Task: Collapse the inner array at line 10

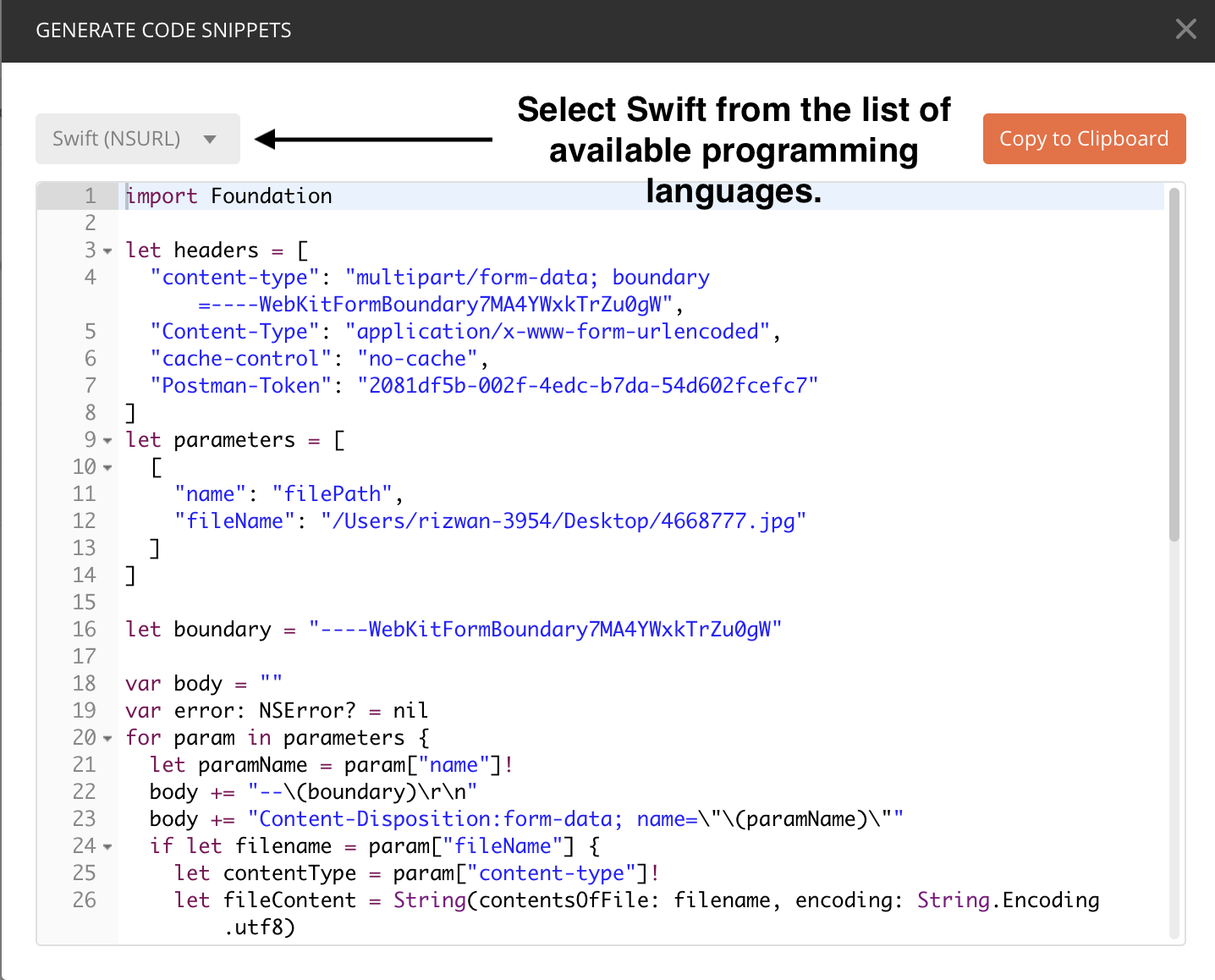Action: coord(107,468)
